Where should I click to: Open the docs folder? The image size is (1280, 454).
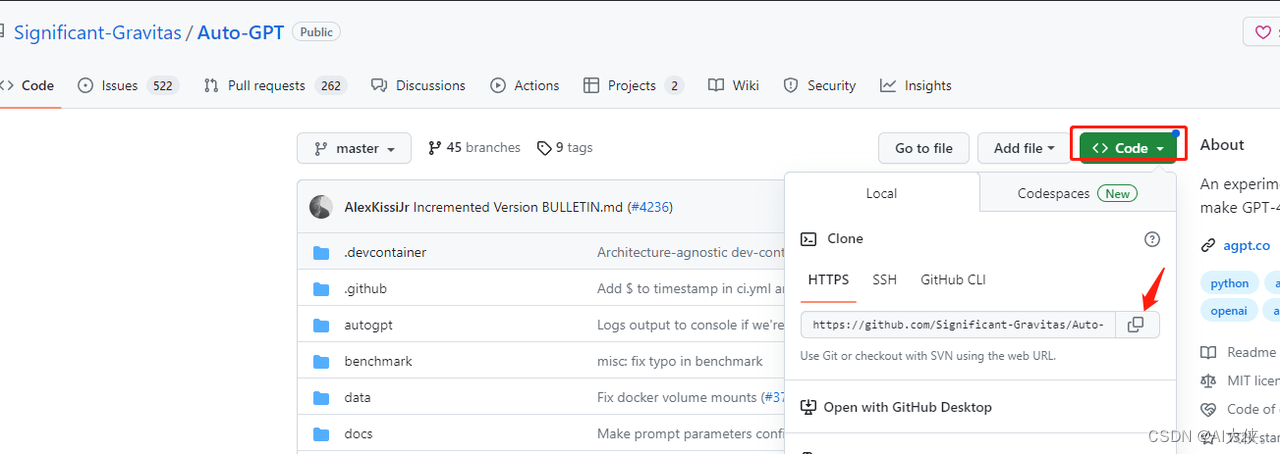[358, 434]
